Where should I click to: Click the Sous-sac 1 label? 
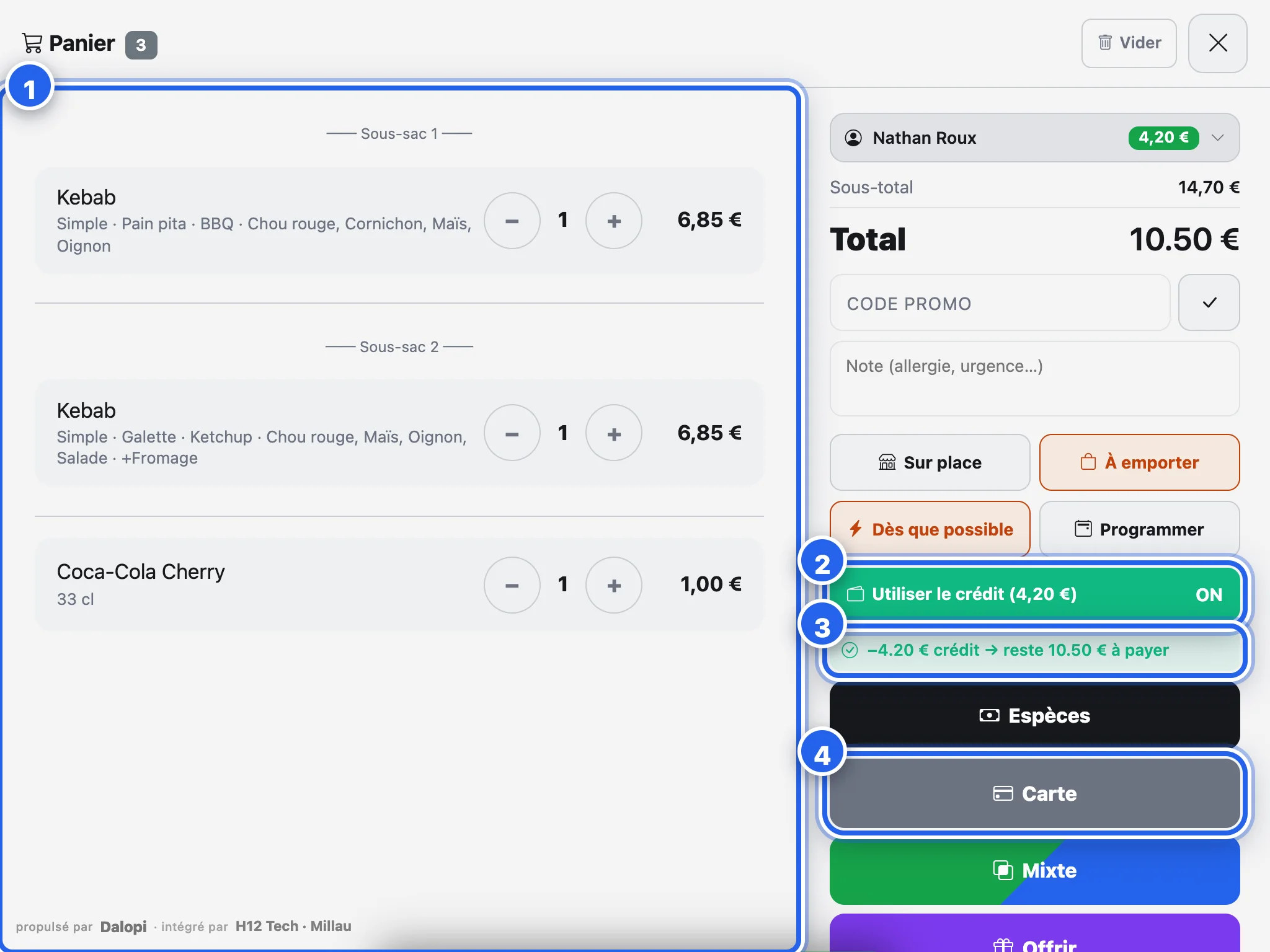tap(399, 133)
